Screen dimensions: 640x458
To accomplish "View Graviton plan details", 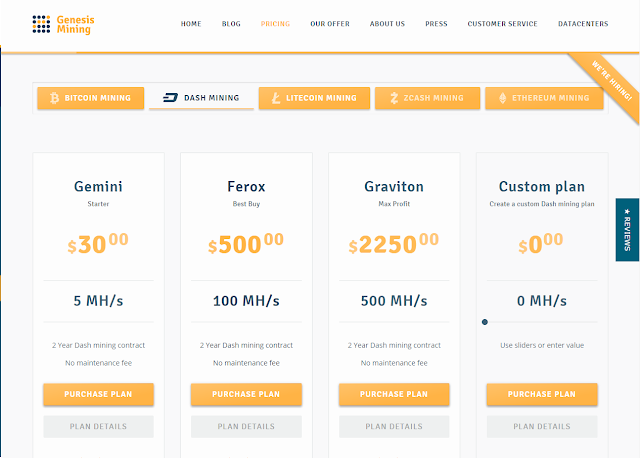I will pyautogui.click(x=394, y=427).
